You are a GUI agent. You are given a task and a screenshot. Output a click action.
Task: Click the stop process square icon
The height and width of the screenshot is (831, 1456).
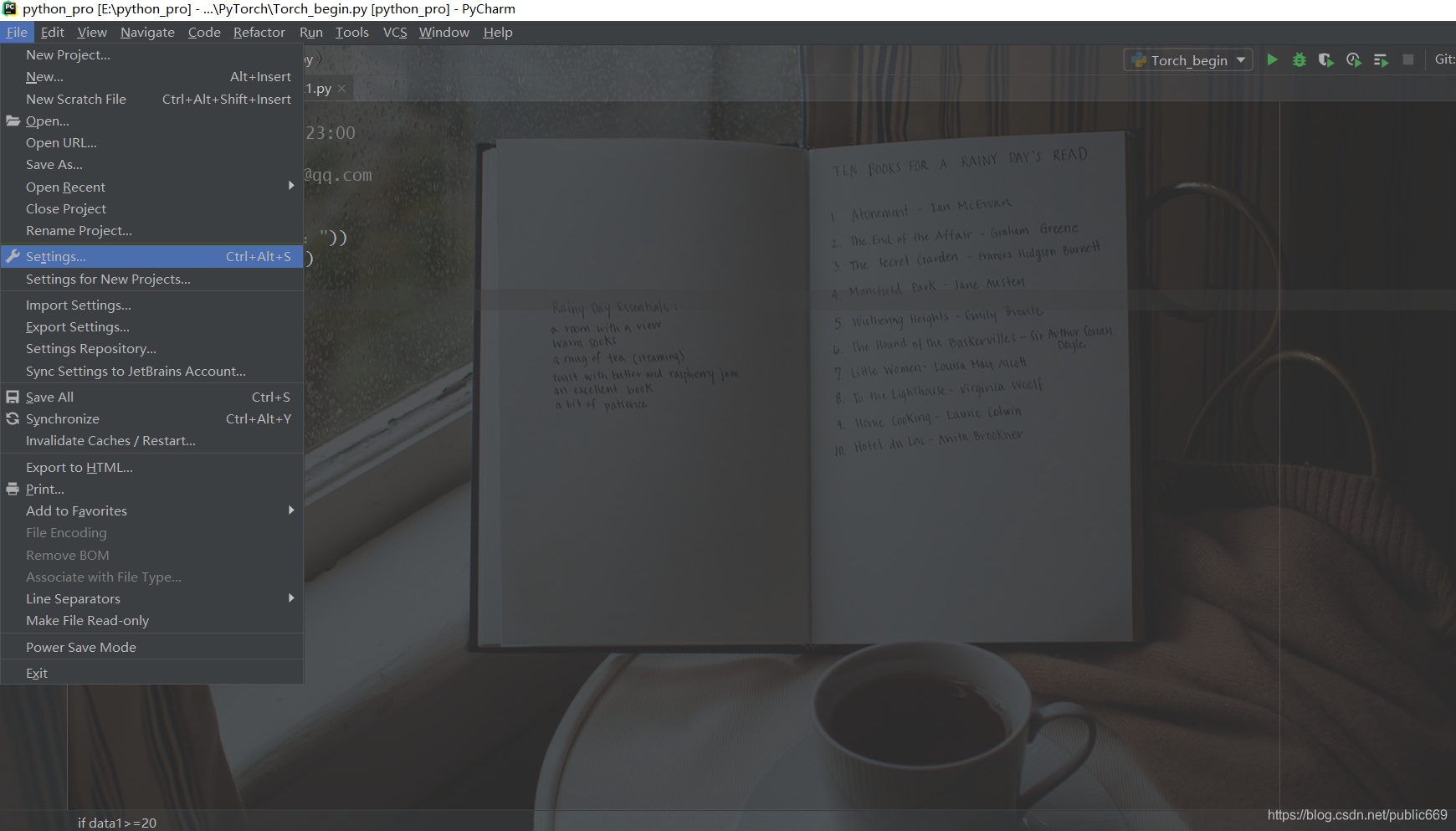[x=1408, y=60]
